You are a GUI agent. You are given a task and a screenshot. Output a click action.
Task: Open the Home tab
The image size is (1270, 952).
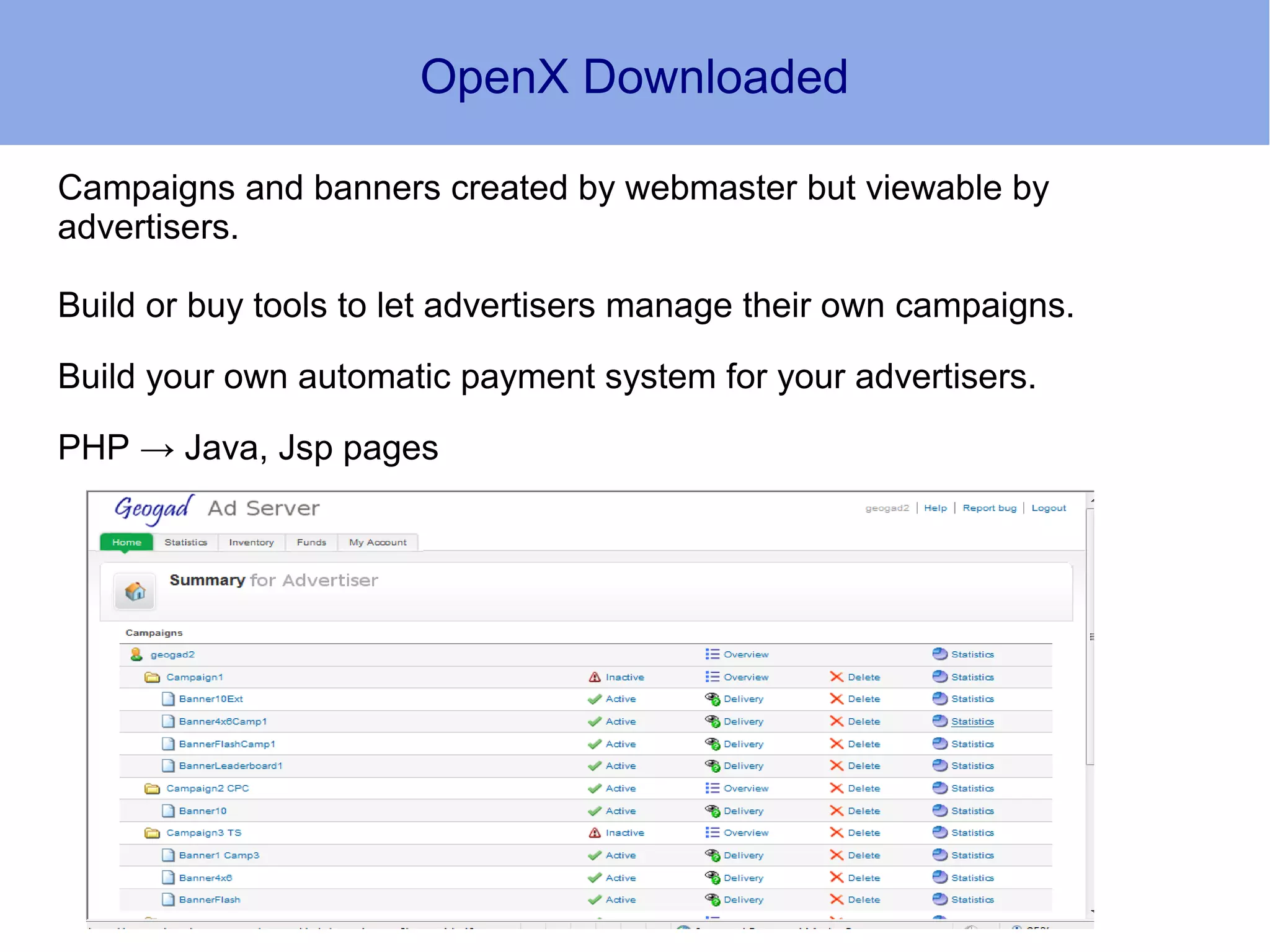[127, 542]
